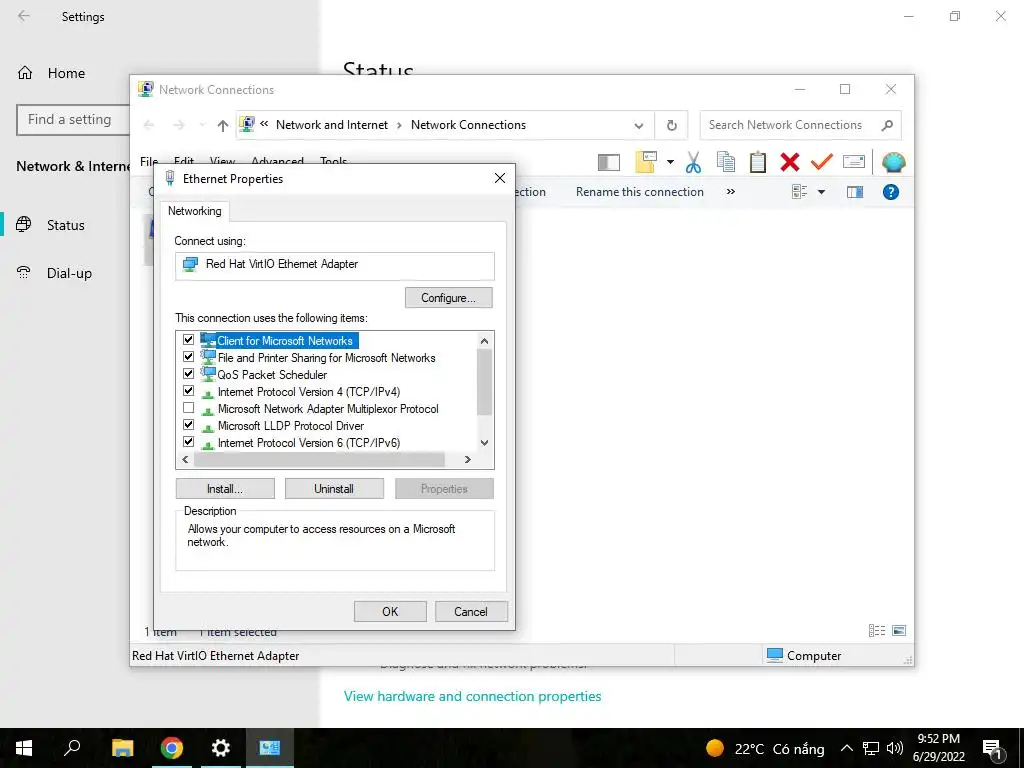The height and width of the screenshot is (768, 1024).
Task: Open View hardware and connection properties link
Action: point(472,696)
